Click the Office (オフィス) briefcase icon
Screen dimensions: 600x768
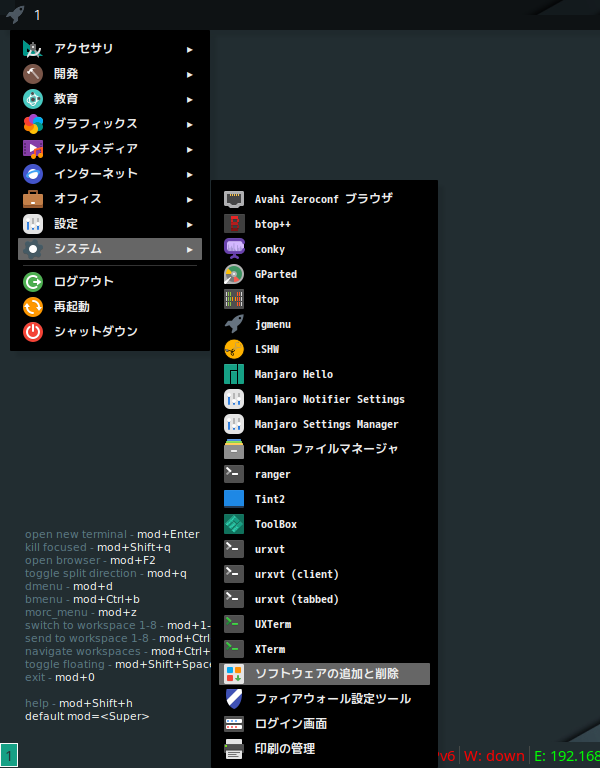(33, 199)
